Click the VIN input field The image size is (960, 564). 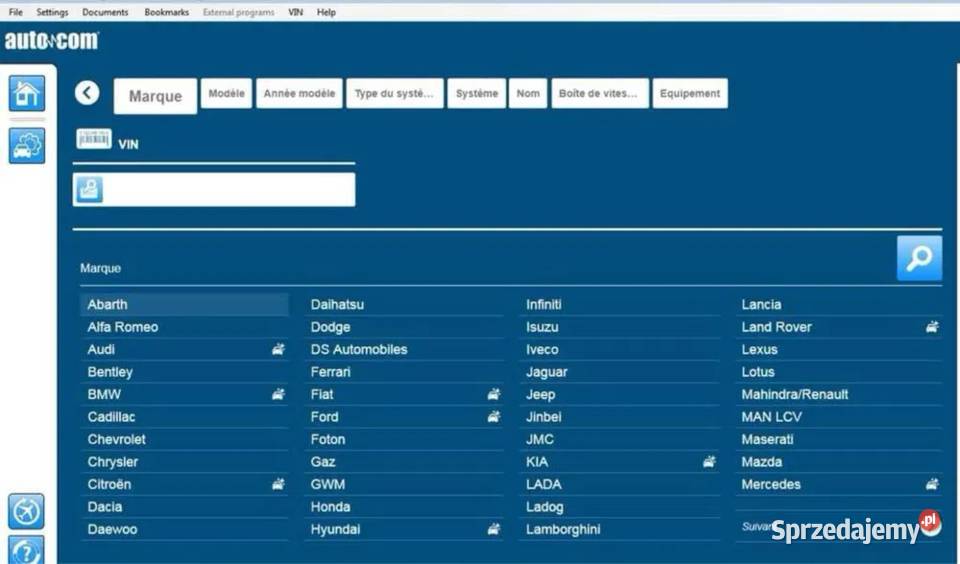point(228,189)
